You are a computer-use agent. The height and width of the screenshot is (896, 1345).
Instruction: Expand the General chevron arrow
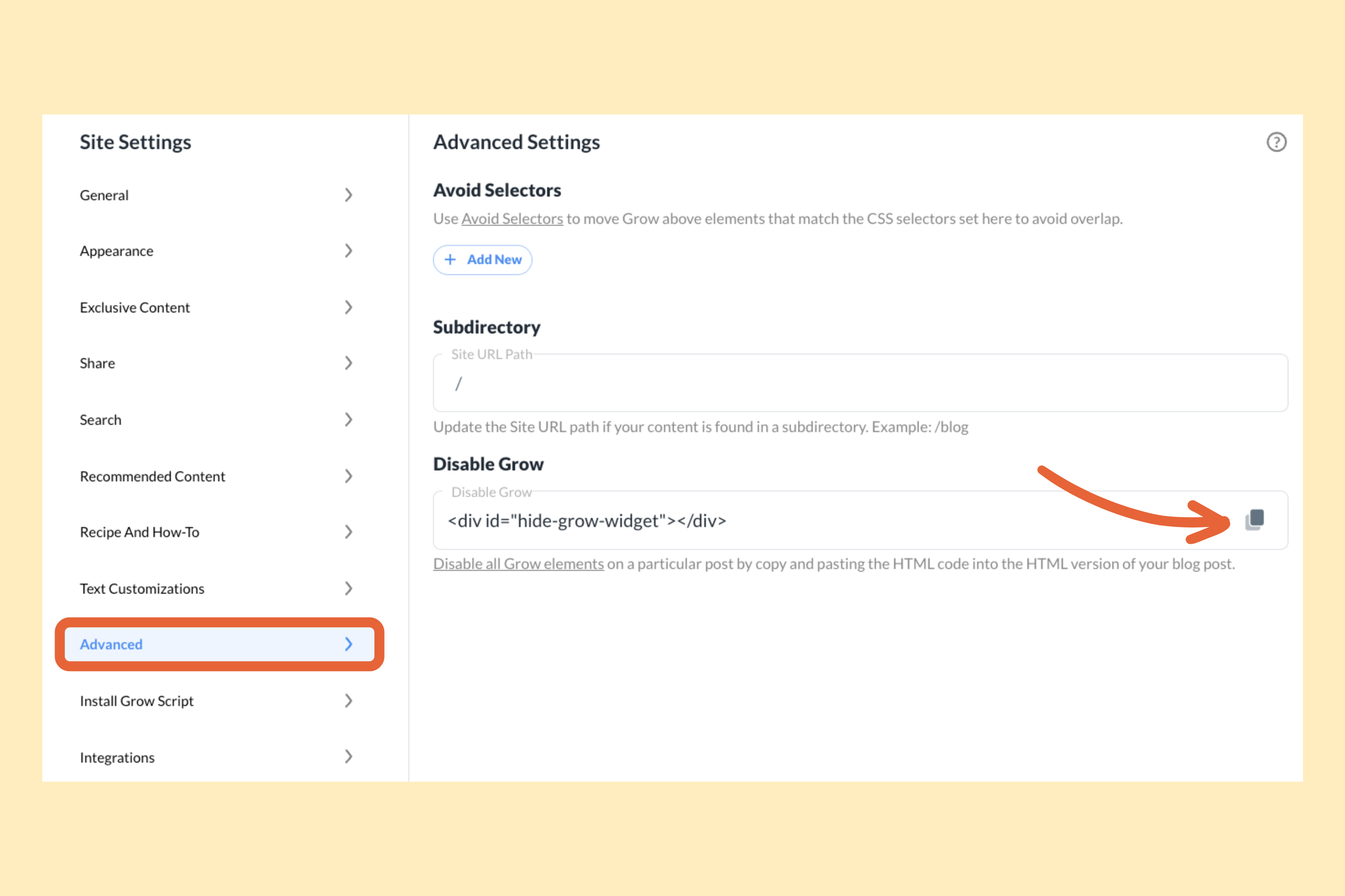(x=348, y=195)
